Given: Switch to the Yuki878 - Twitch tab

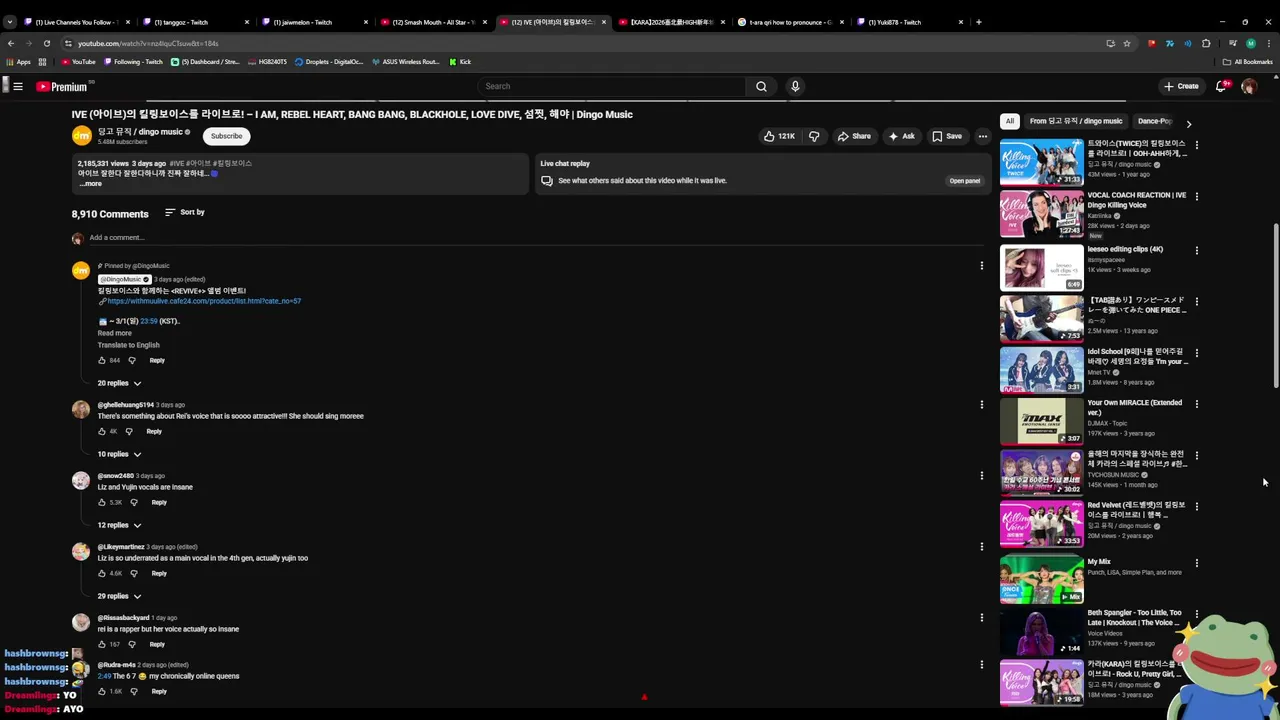Looking at the screenshot, I should point(908,22).
